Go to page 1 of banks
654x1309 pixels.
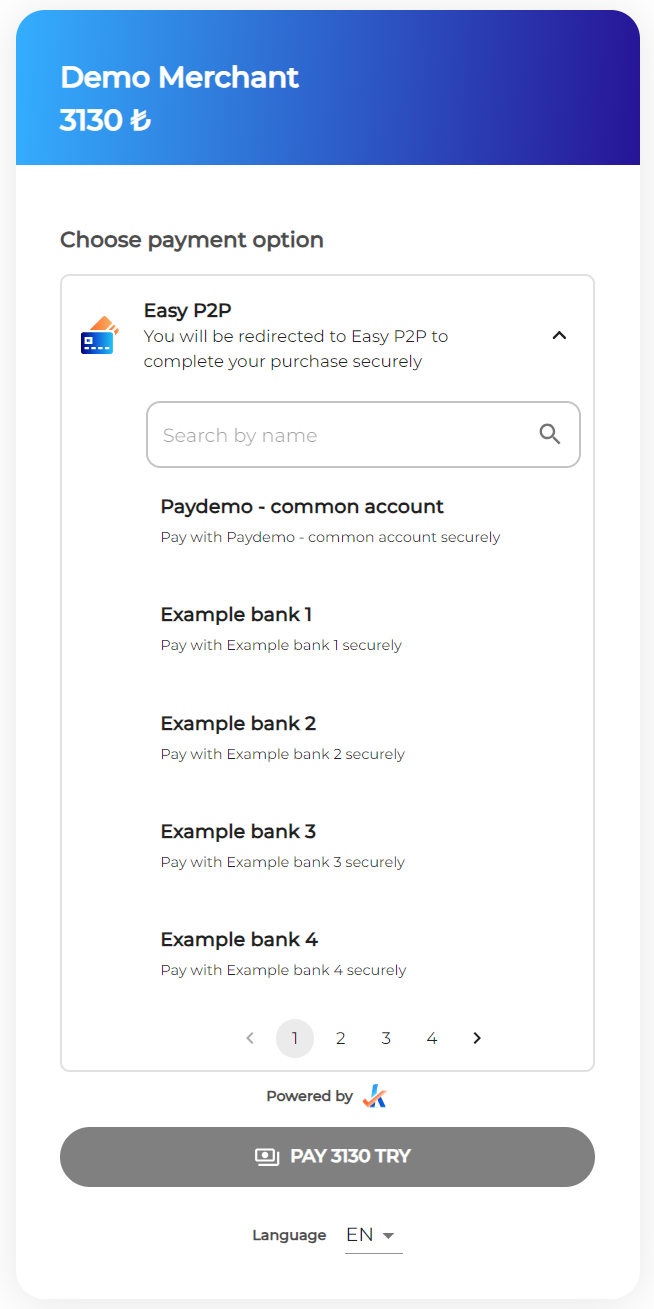point(295,1038)
